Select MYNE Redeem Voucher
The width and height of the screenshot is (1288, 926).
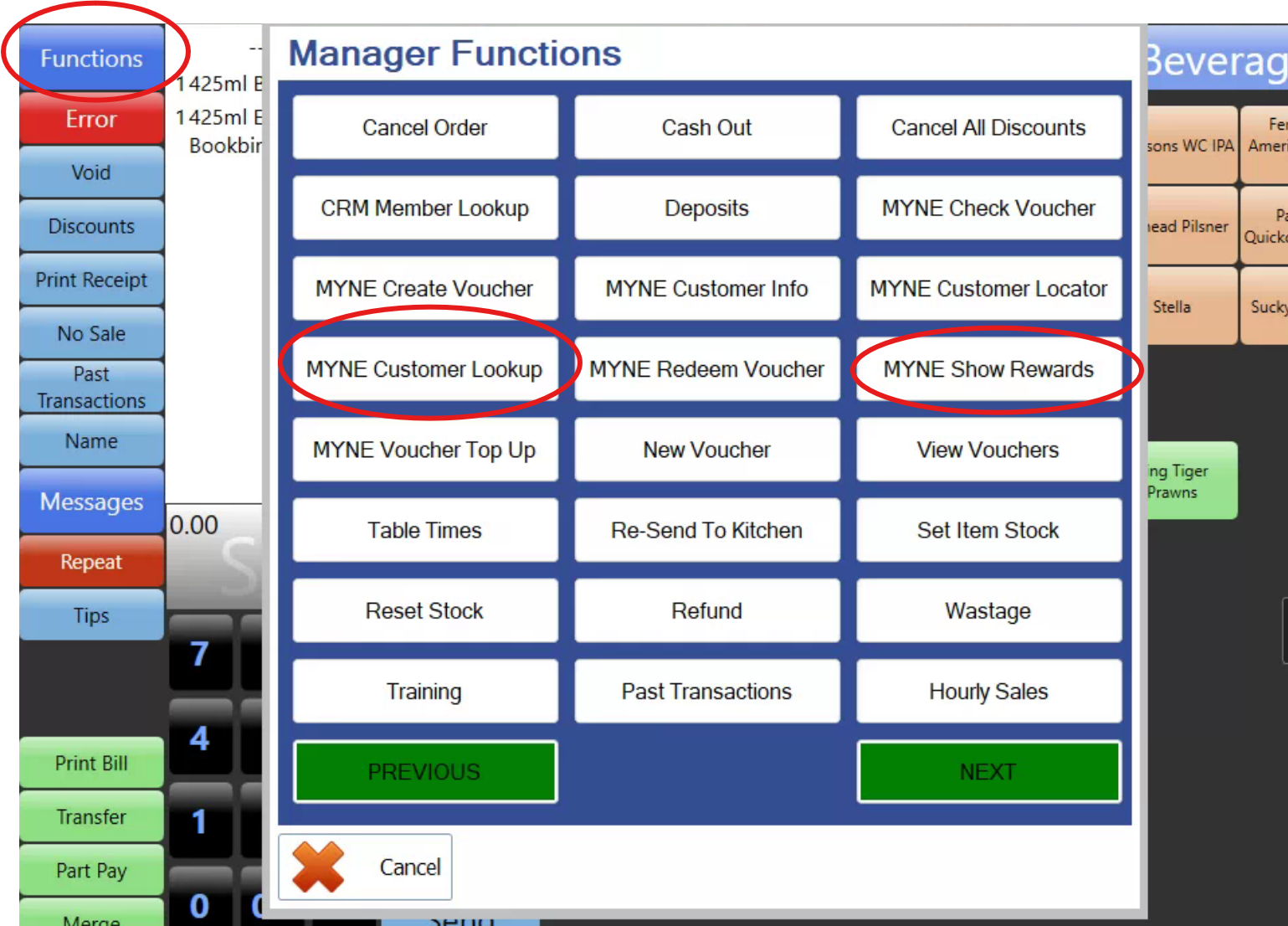tap(707, 369)
